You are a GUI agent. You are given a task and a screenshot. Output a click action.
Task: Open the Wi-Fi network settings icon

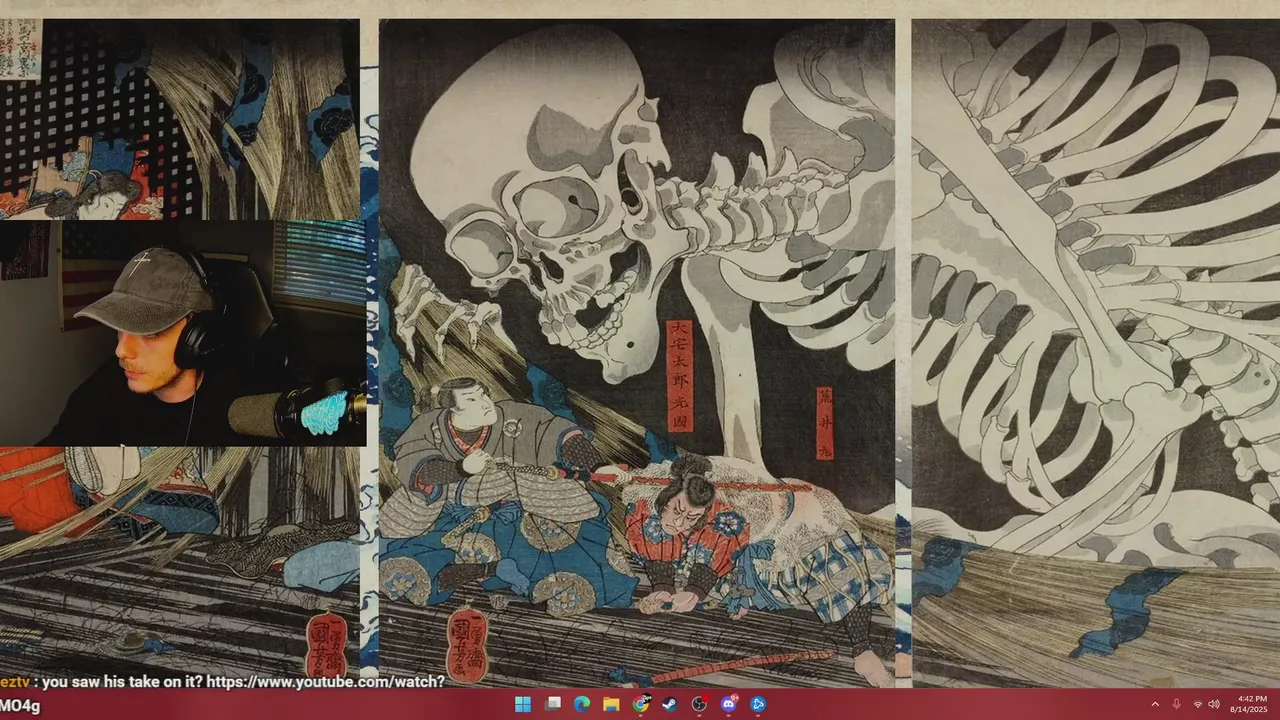pos(1198,704)
